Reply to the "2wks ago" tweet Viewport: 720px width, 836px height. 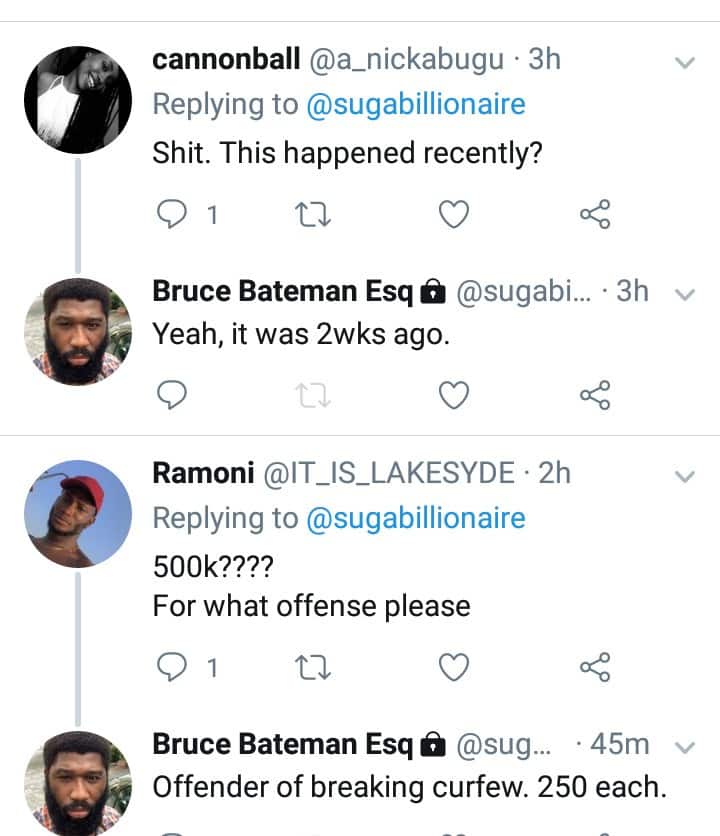click(x=174, y=396)
